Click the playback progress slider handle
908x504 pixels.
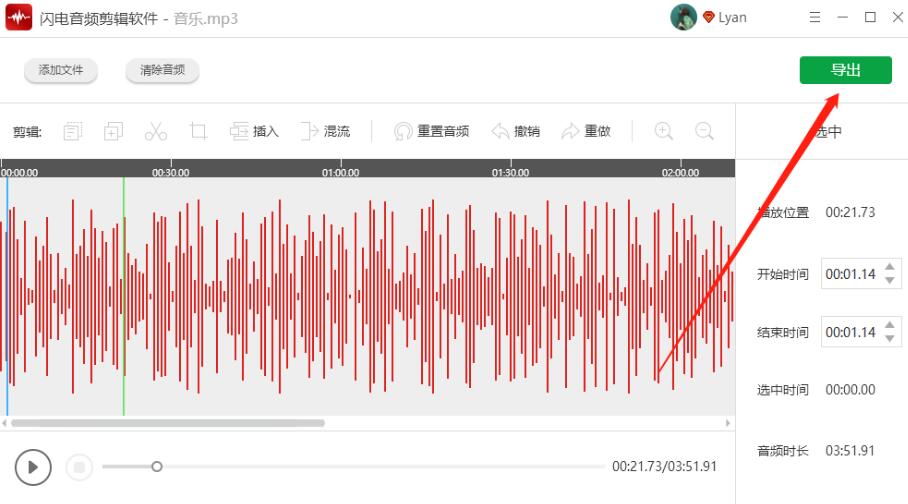pyautogui.click(x=157, y=466)
